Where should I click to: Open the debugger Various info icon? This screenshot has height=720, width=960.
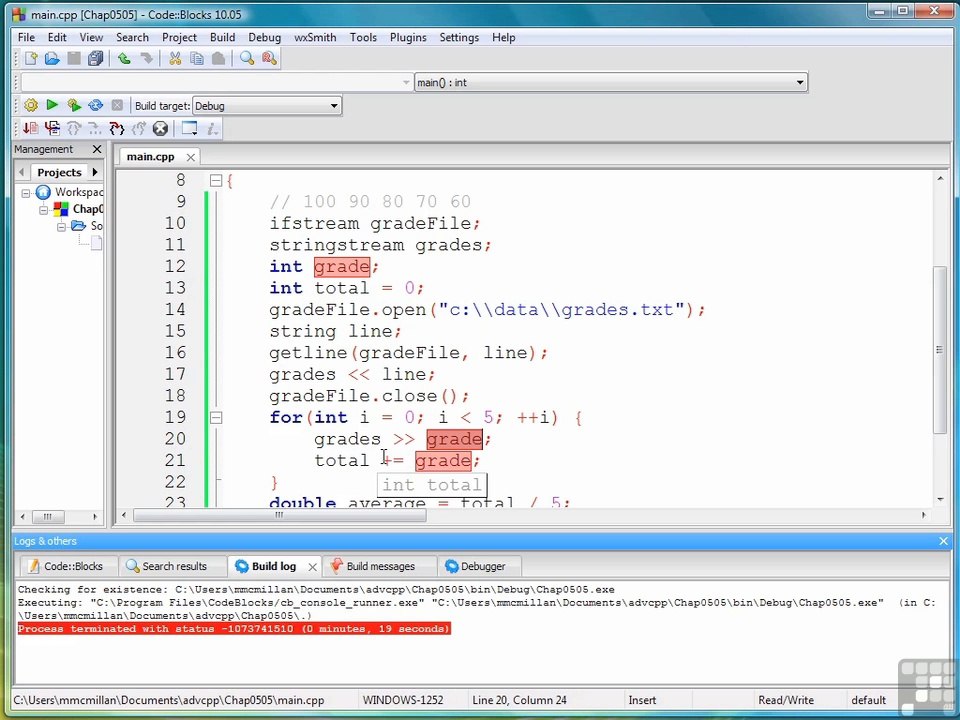point(212,129)
